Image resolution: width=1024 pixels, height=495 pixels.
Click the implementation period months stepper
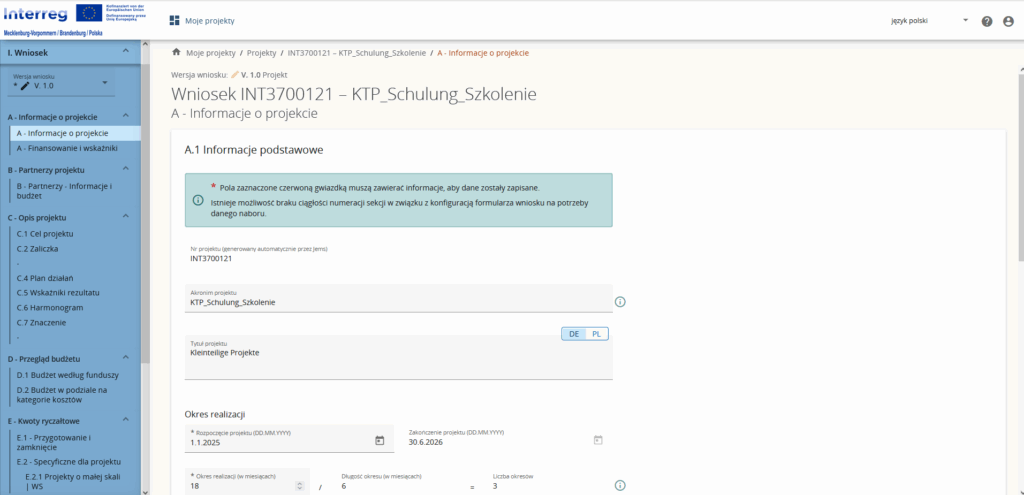tap(298, 486)
